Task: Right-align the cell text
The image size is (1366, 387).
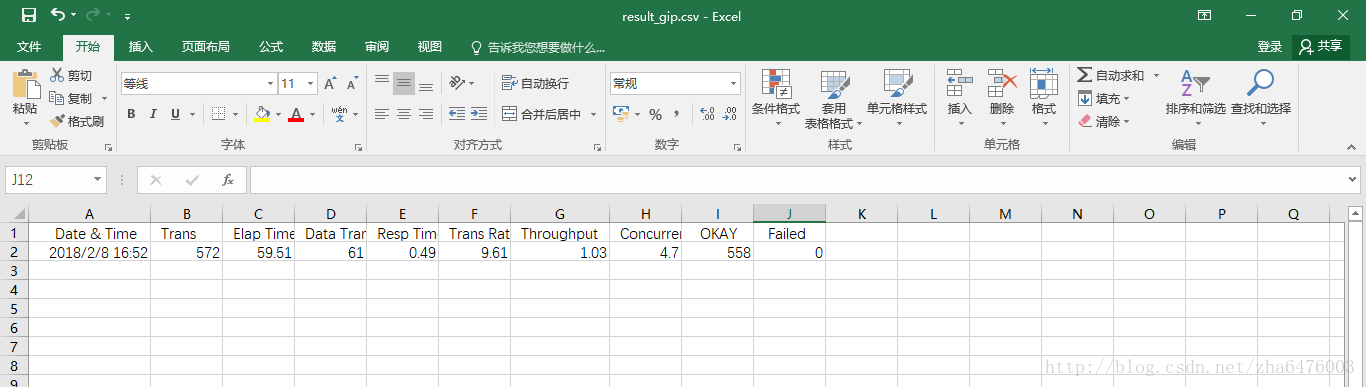Action: 426,114
